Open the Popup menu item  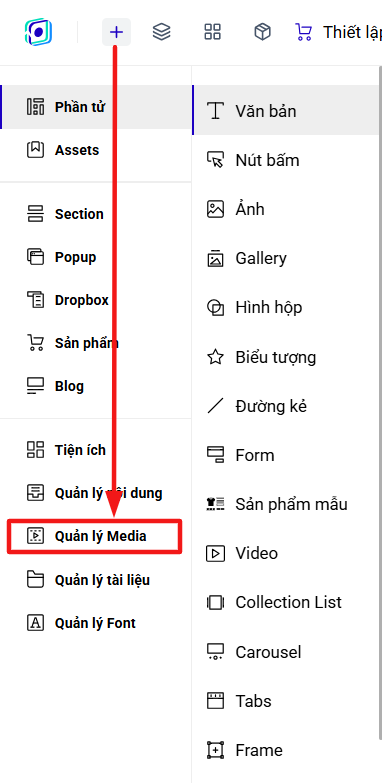(96, 257)
